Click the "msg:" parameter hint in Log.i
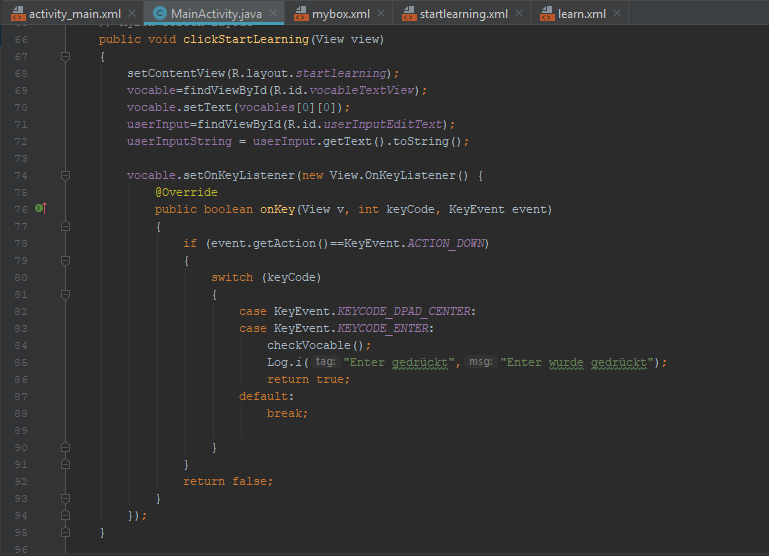769x556 pixels. point(481,362)
